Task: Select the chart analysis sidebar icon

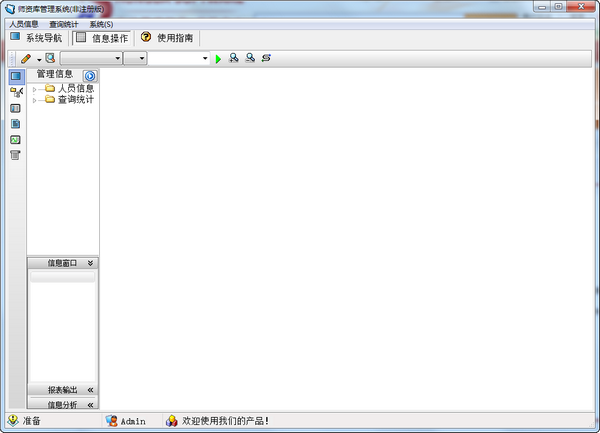Action: click(x=15, y=140)
